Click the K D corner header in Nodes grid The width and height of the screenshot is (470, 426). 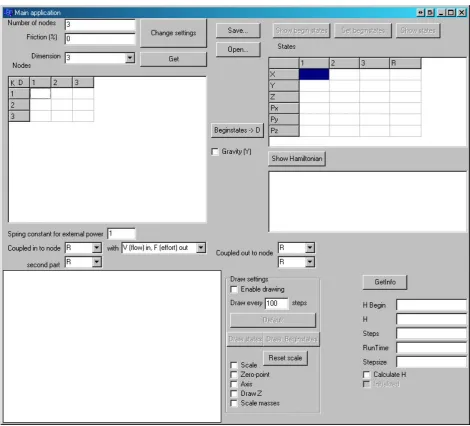19,83
